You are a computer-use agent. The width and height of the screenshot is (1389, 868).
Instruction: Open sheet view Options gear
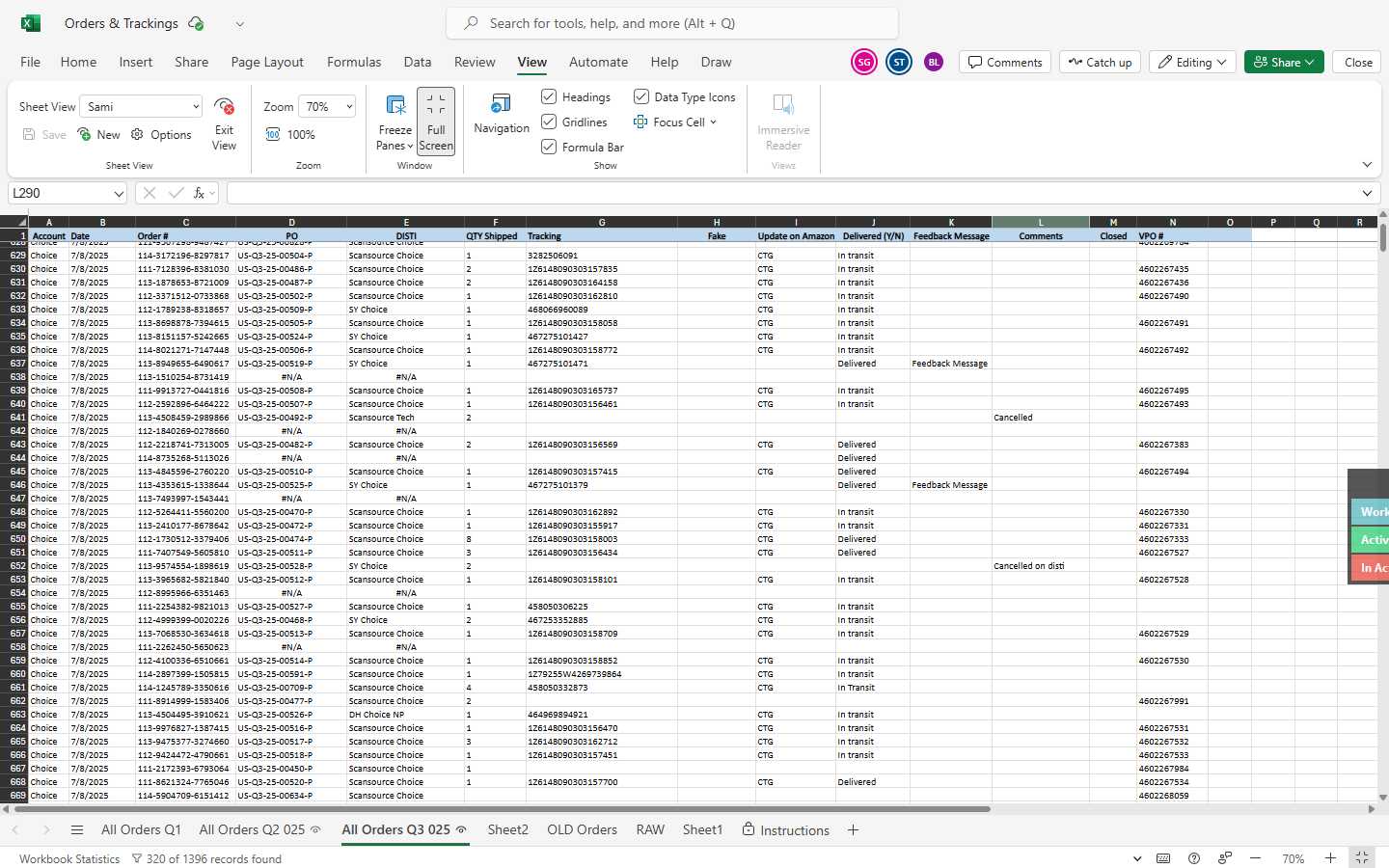(x=161, y=135)
